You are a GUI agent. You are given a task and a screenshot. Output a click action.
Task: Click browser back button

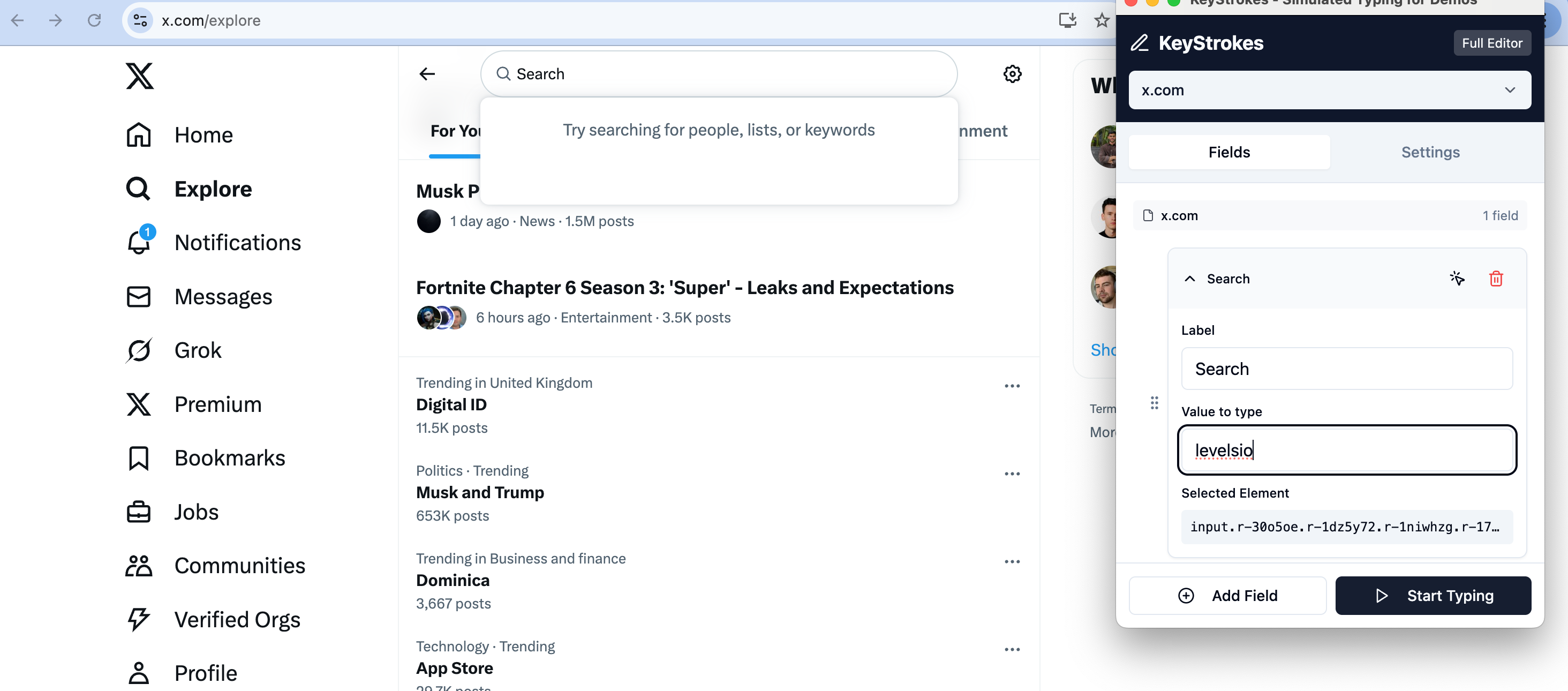point(18,20)
